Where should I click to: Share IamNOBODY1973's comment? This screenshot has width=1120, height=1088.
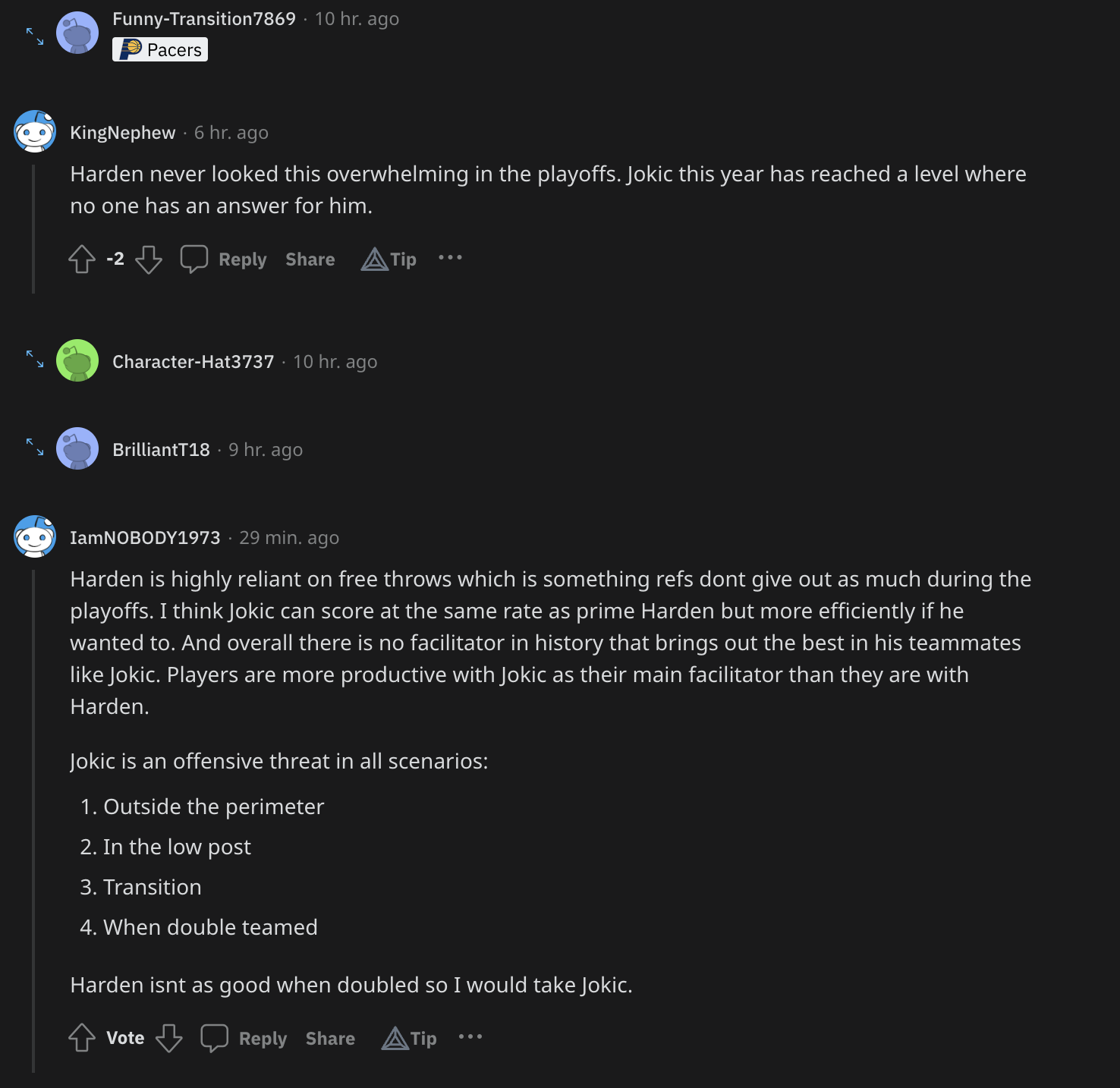(330, 1038)
